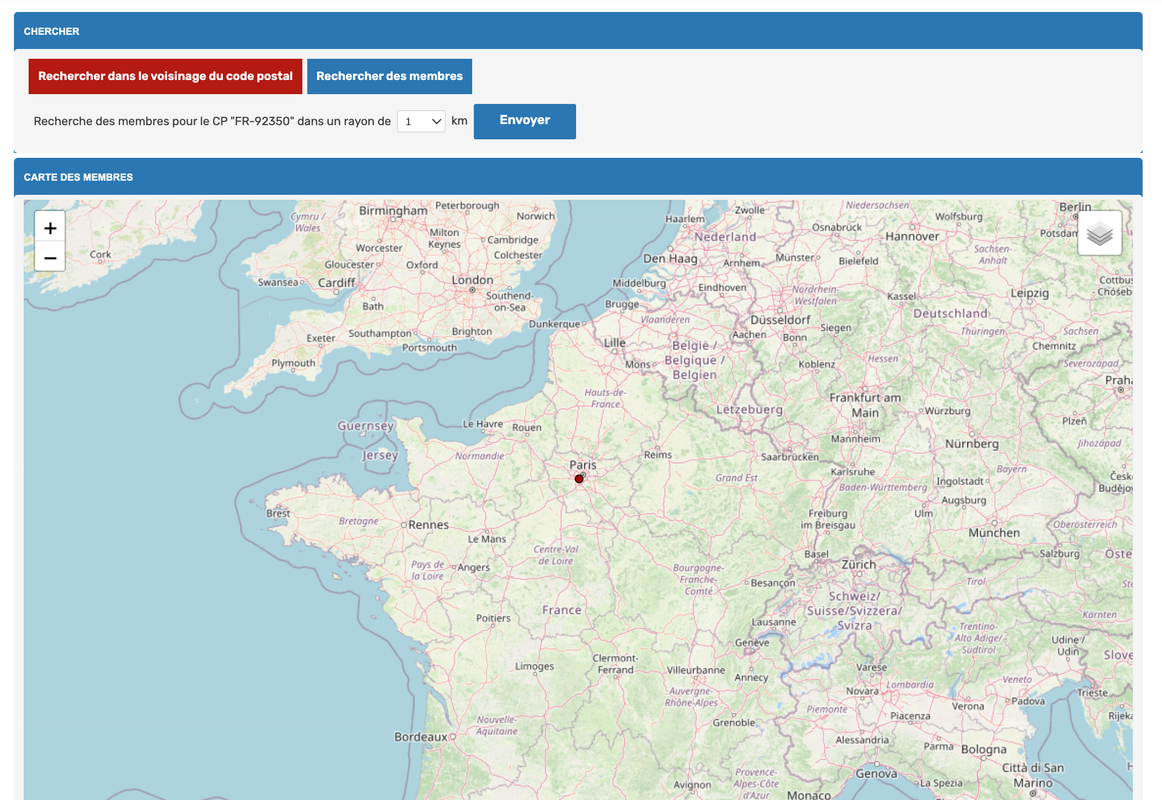Click the Hannover label on the map
The width and height of the screenshot is (1162, 800).
pyautogui.click(x=912, y=236)
